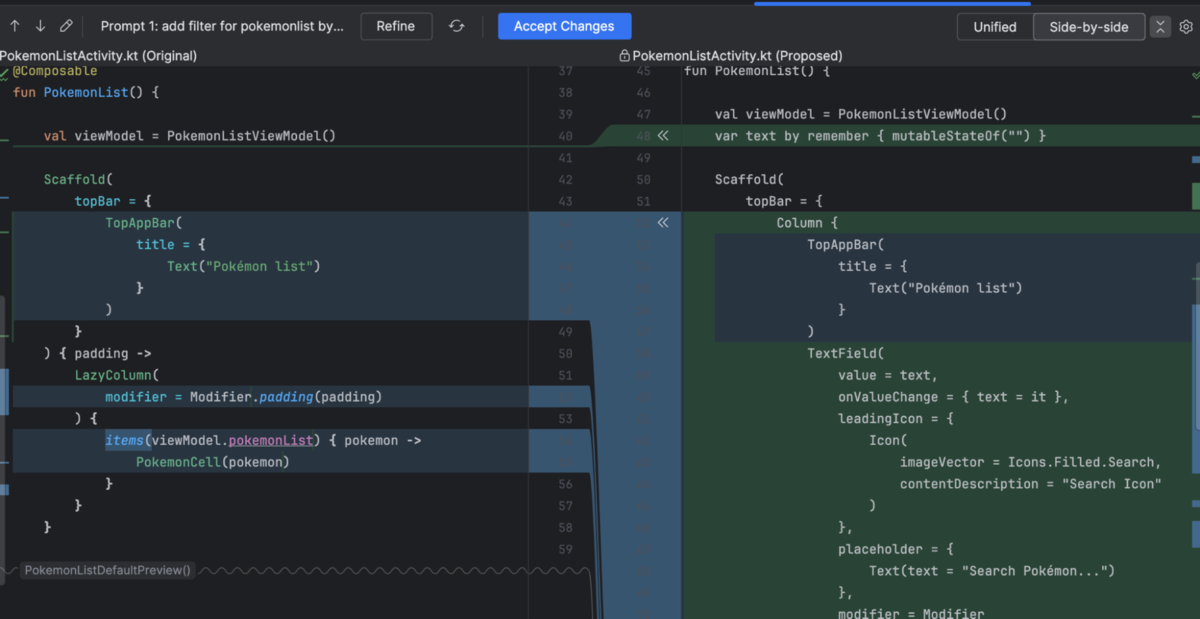Viewport: 1200px width, 619px height.
Task: Click 'placeholder = {' line
Action: (896, 549)
